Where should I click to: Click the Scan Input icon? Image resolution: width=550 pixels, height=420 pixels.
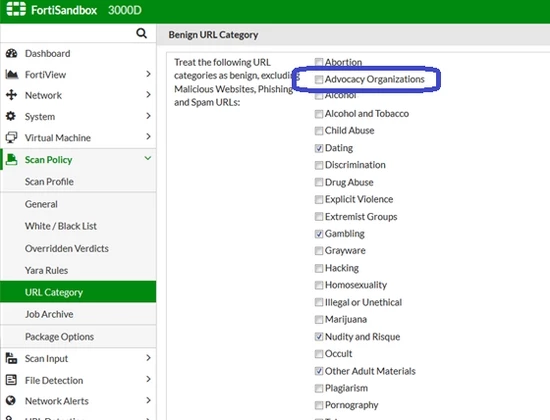tap(11, 358)
